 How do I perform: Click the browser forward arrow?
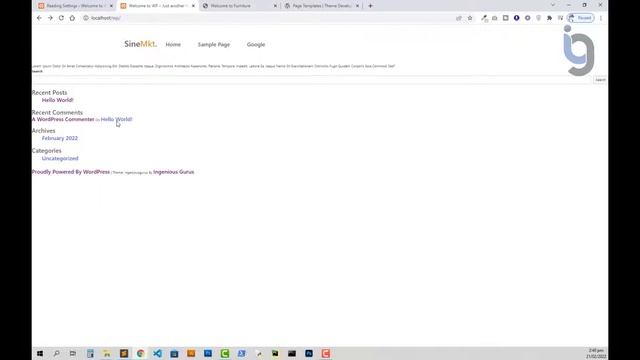(x=50, y=18)
